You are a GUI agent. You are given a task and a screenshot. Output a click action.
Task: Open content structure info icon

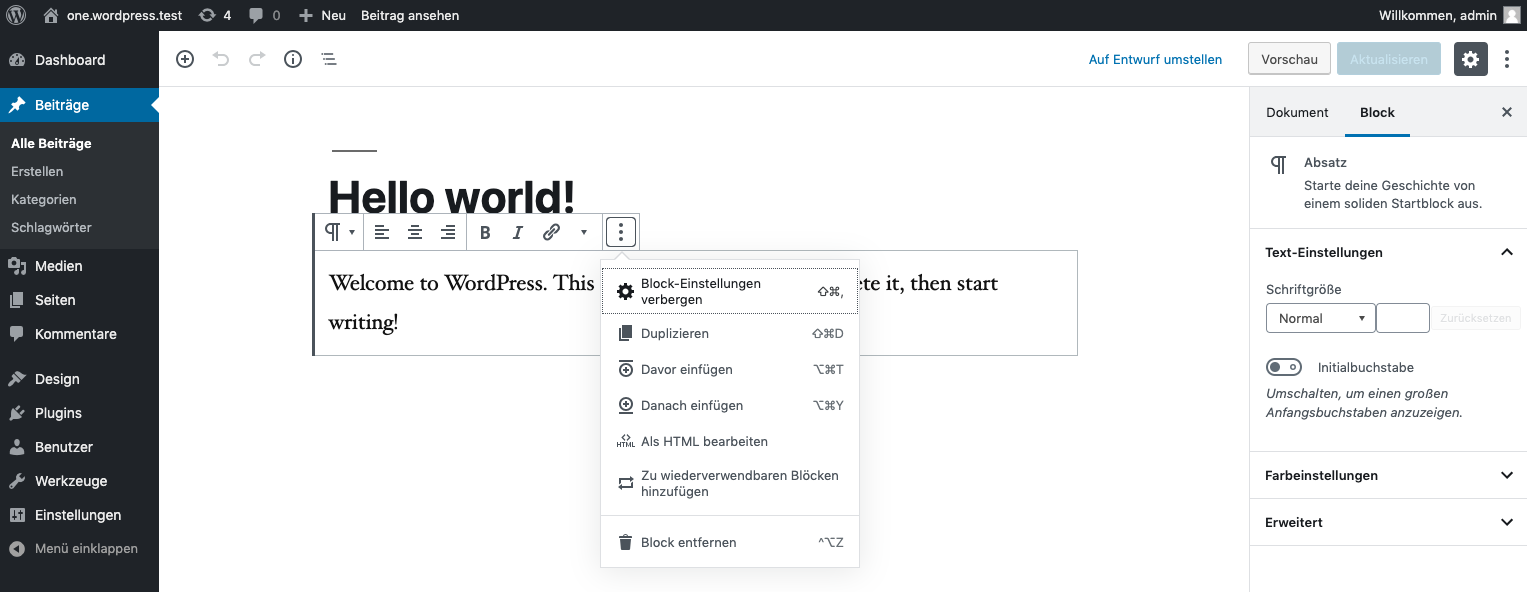pos(293,59)
